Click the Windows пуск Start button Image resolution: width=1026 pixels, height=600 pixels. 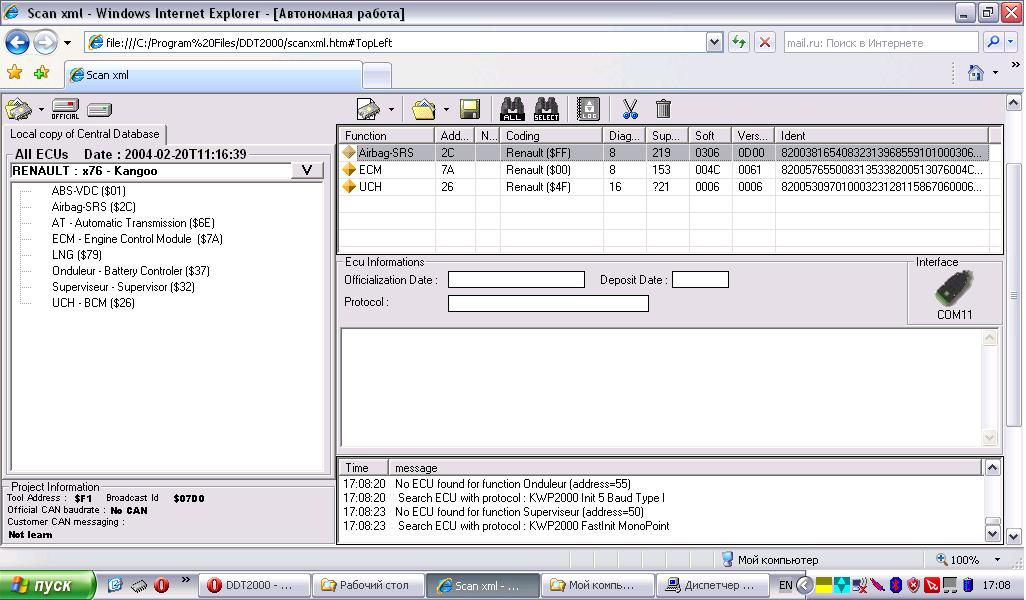(x=47, y=585)
